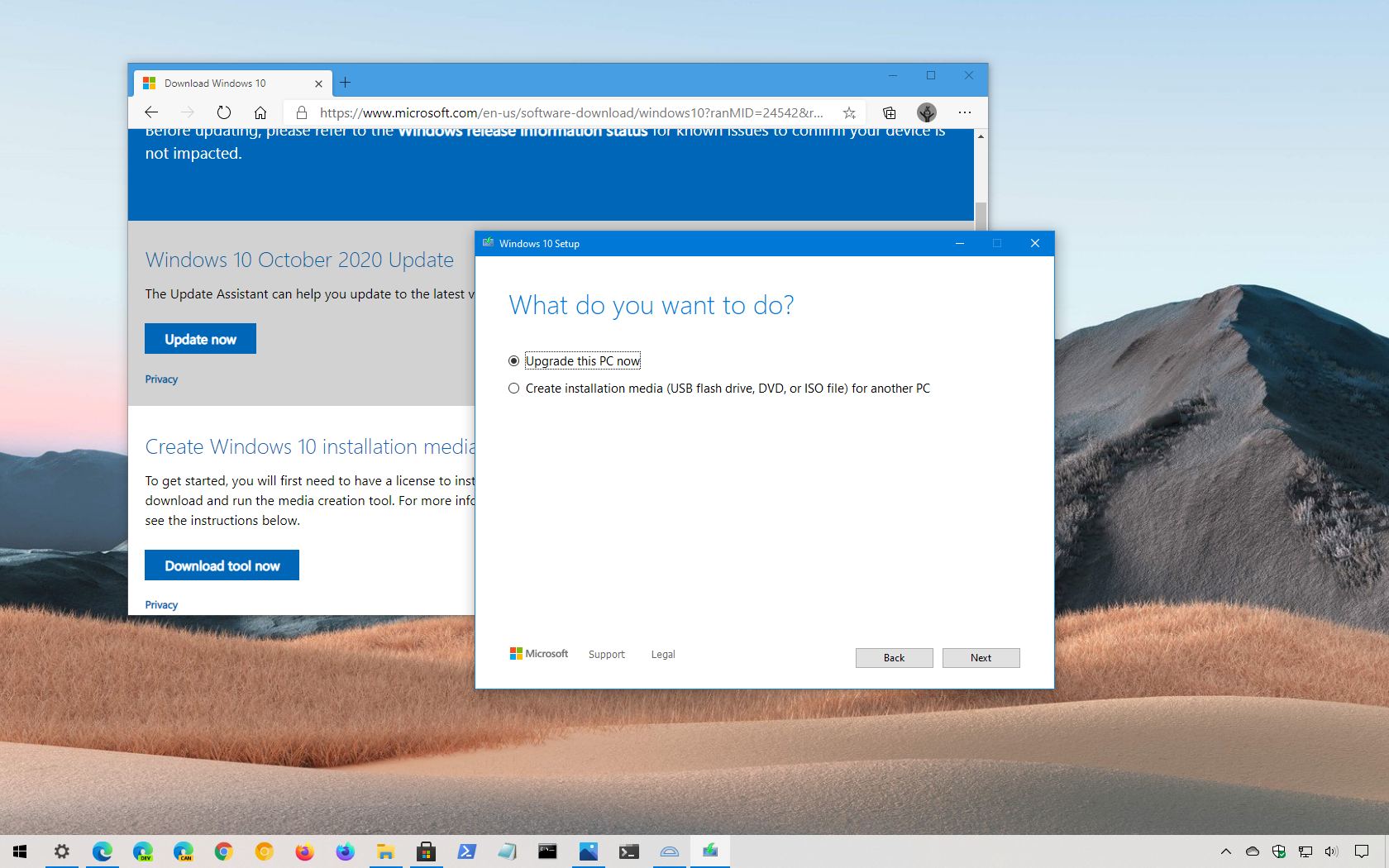Open the Windows Start menu
Screen dimensions: 1389x868
point(20,851)
